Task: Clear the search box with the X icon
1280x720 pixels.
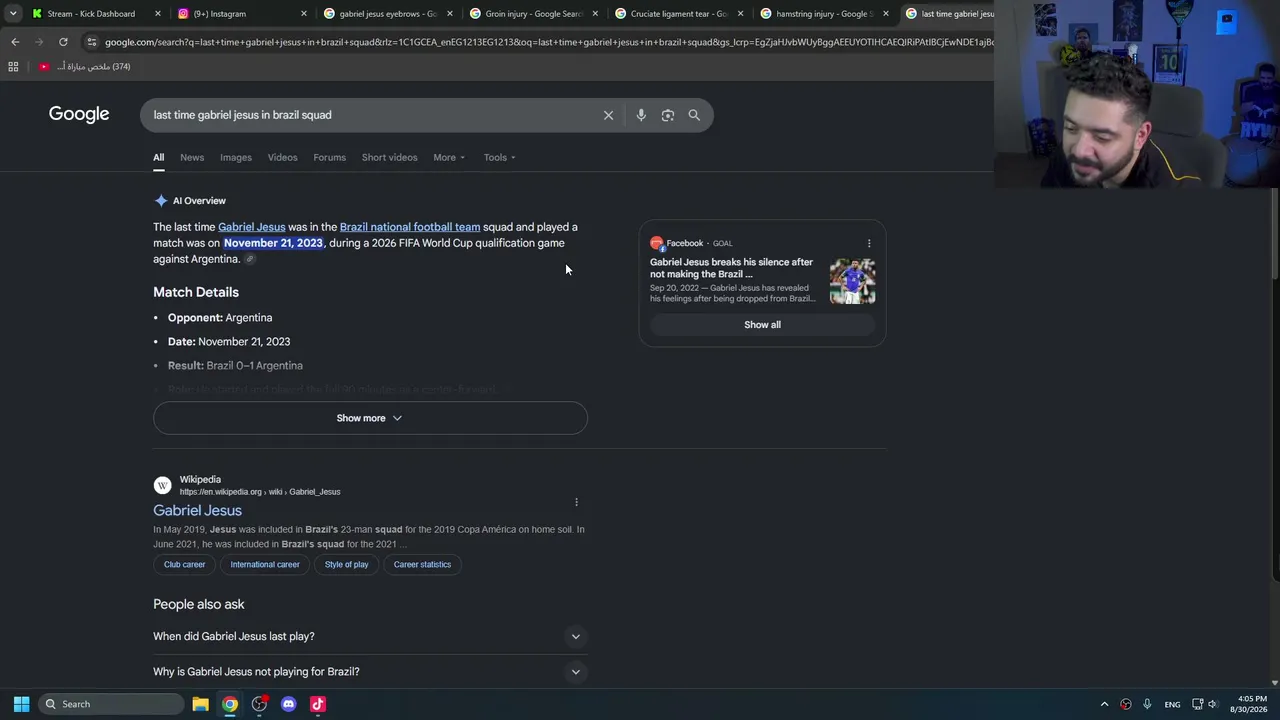Action: (608, 115)
